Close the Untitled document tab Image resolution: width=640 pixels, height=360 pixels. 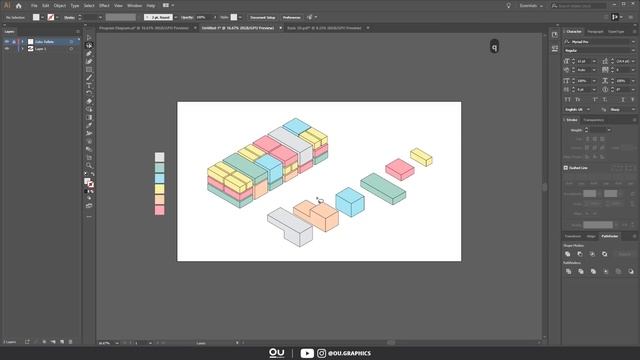(280, 28)
